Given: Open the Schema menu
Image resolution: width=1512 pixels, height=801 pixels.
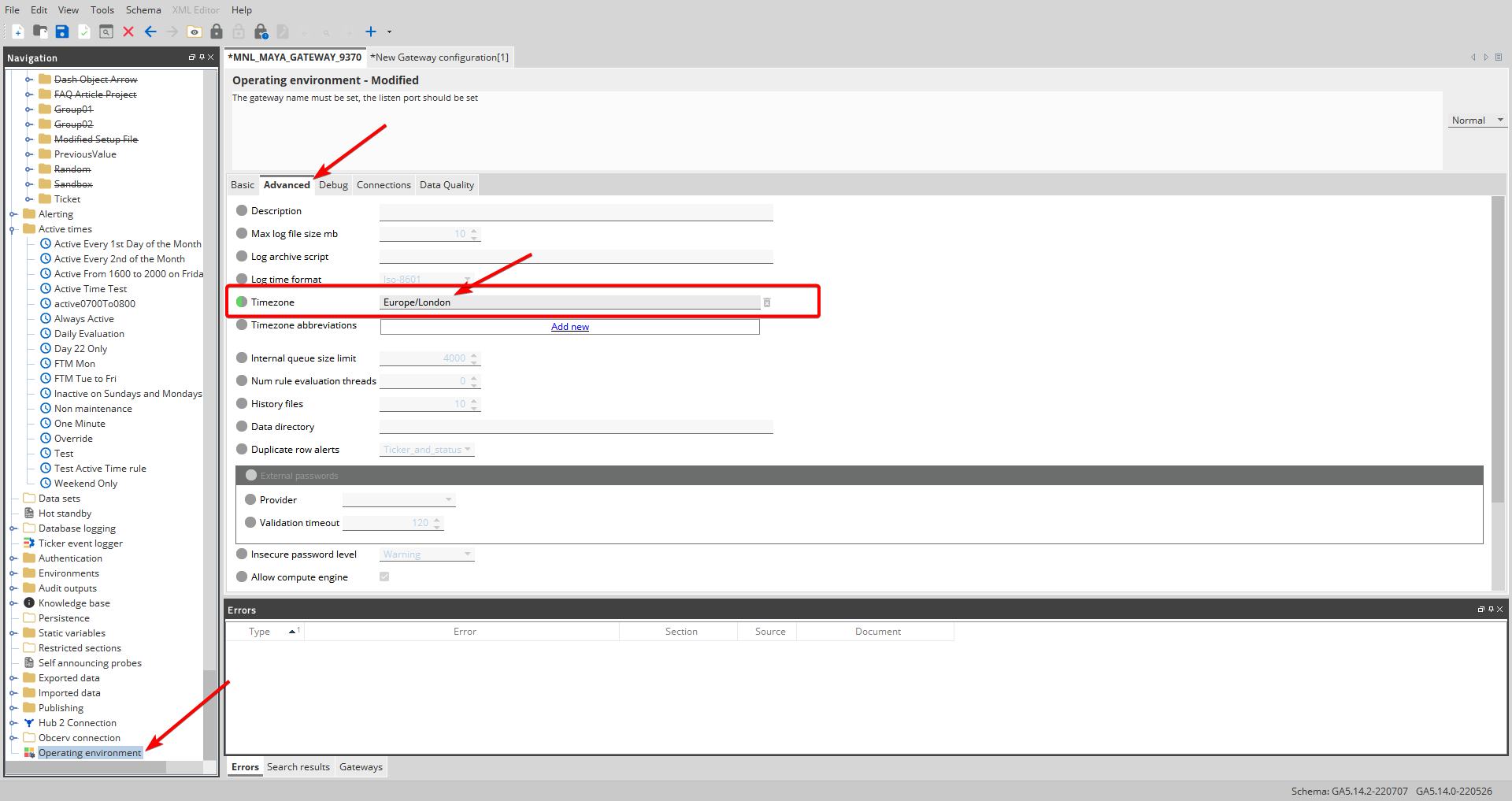Looking at the screenshot, I should point(143,10).
